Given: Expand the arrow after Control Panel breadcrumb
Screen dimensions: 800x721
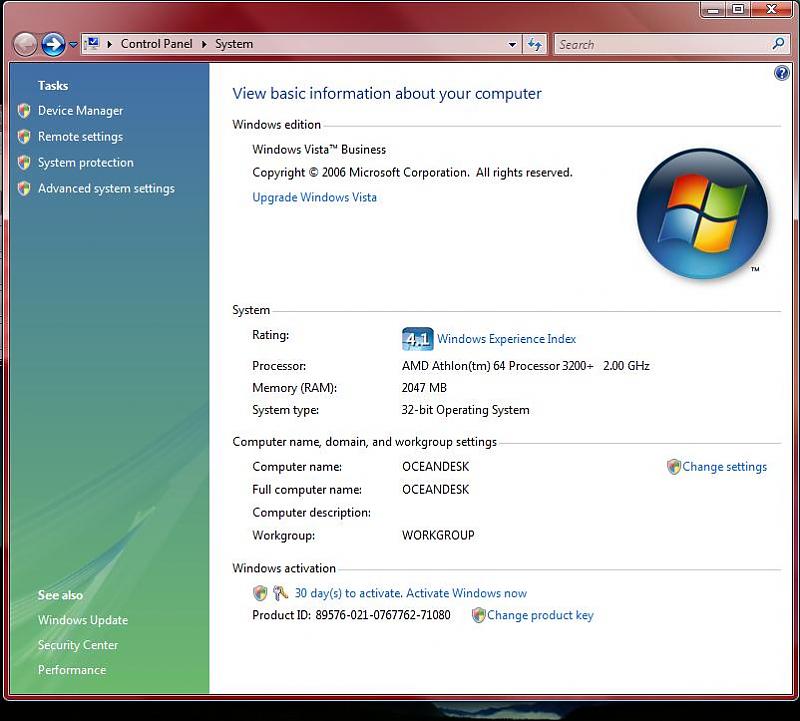Looking at the screenshot, I should pyautogui.click(x=205, y=44).
